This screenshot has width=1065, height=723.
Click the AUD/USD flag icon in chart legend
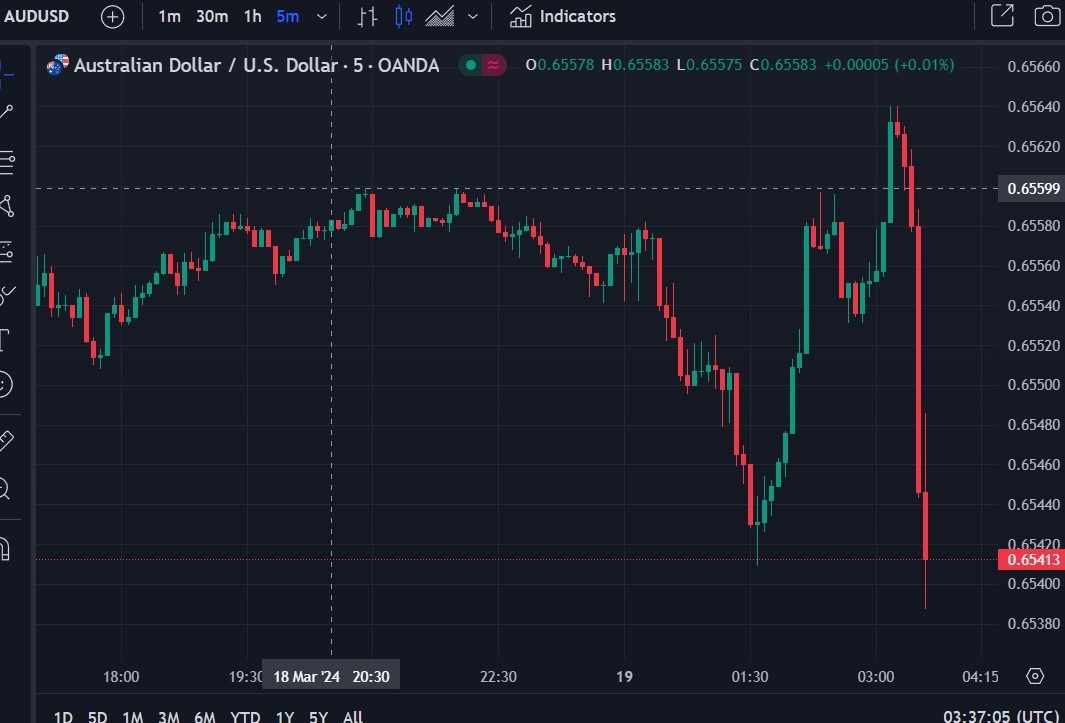58,65
